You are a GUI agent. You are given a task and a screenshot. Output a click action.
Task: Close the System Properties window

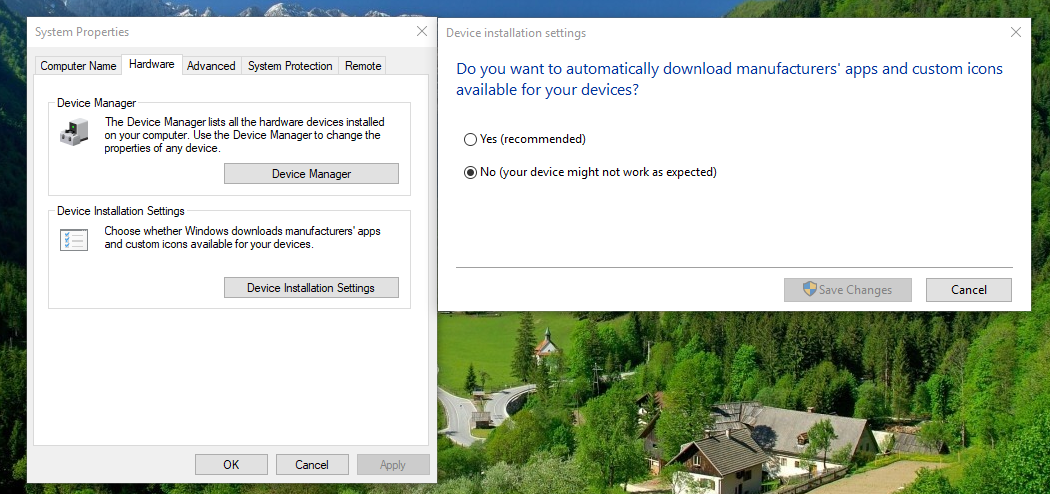[x=422, y=32]
